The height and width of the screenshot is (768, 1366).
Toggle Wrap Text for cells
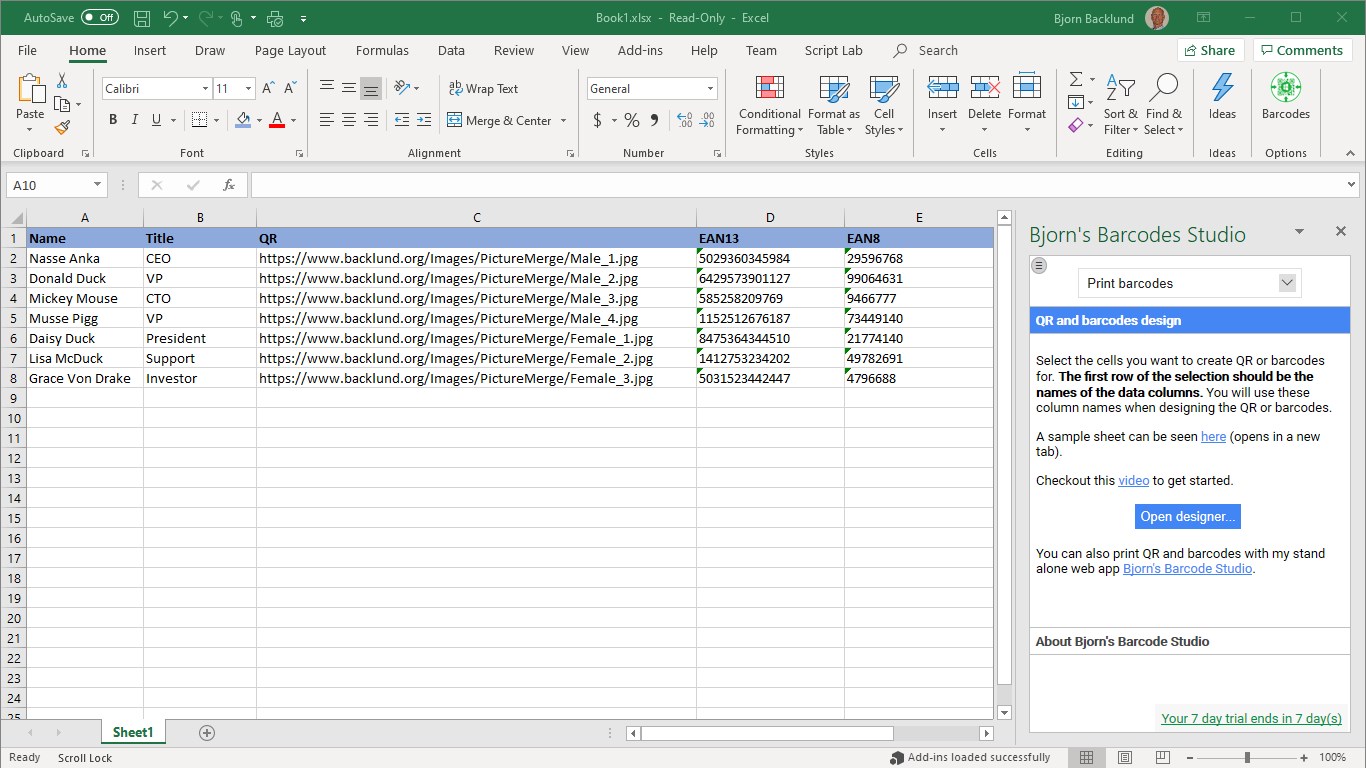(484, 88)
